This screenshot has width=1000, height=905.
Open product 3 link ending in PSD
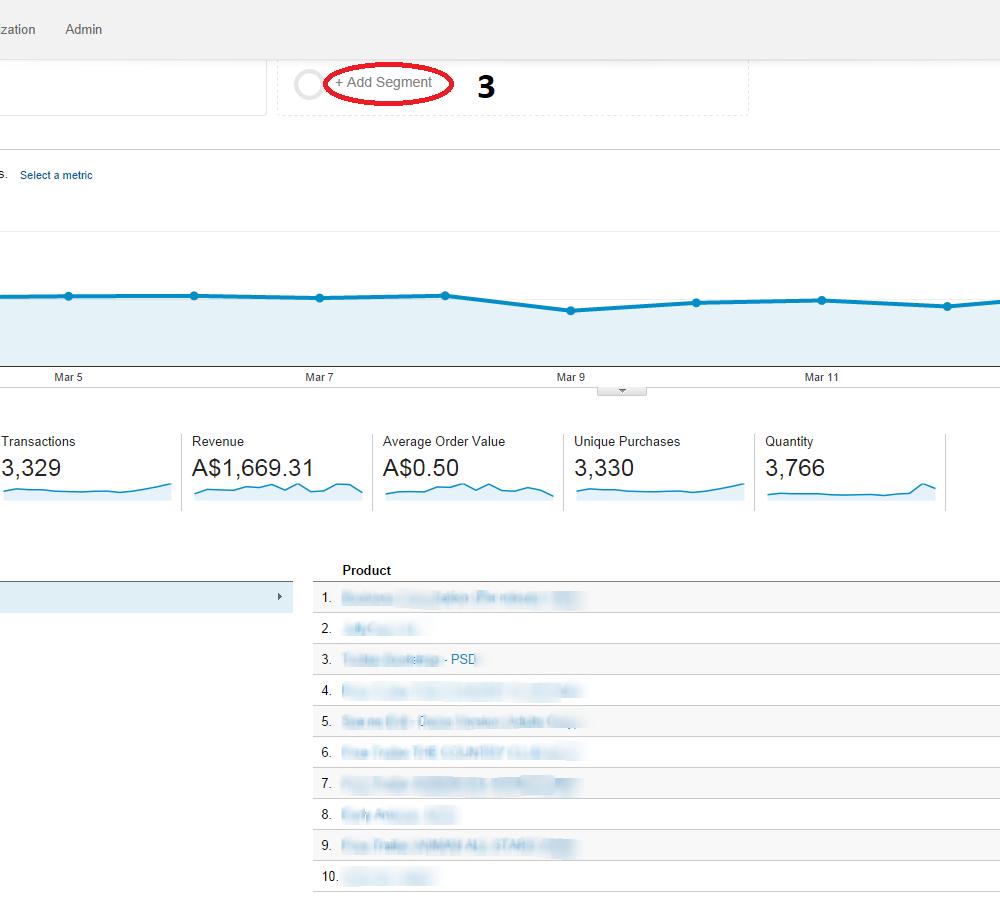tap(412, 659)
